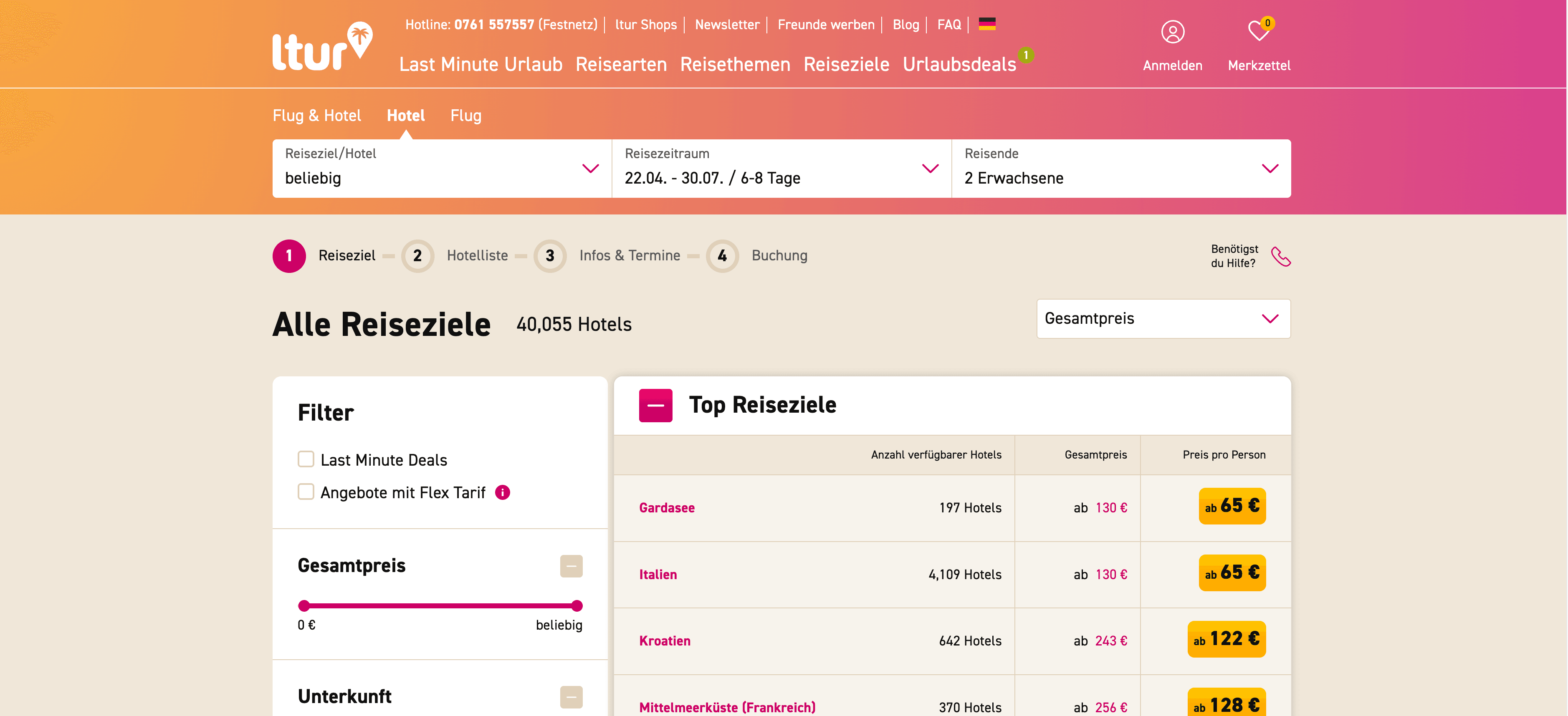Enable the Last Minute Deals checkbox
This screenshot has width=1568, height=716.
point(306,459)
